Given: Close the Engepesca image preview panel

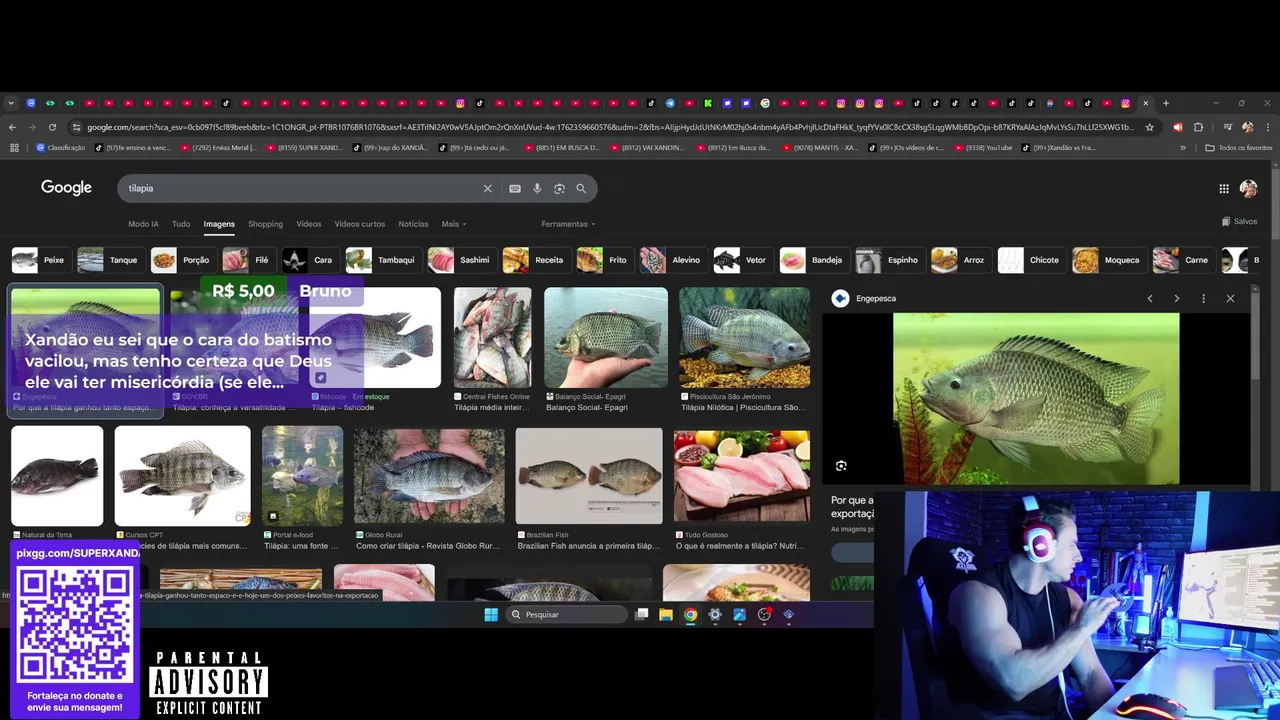Looking at the screenshot, I should pyautogui.click(x=1230, y=298).
